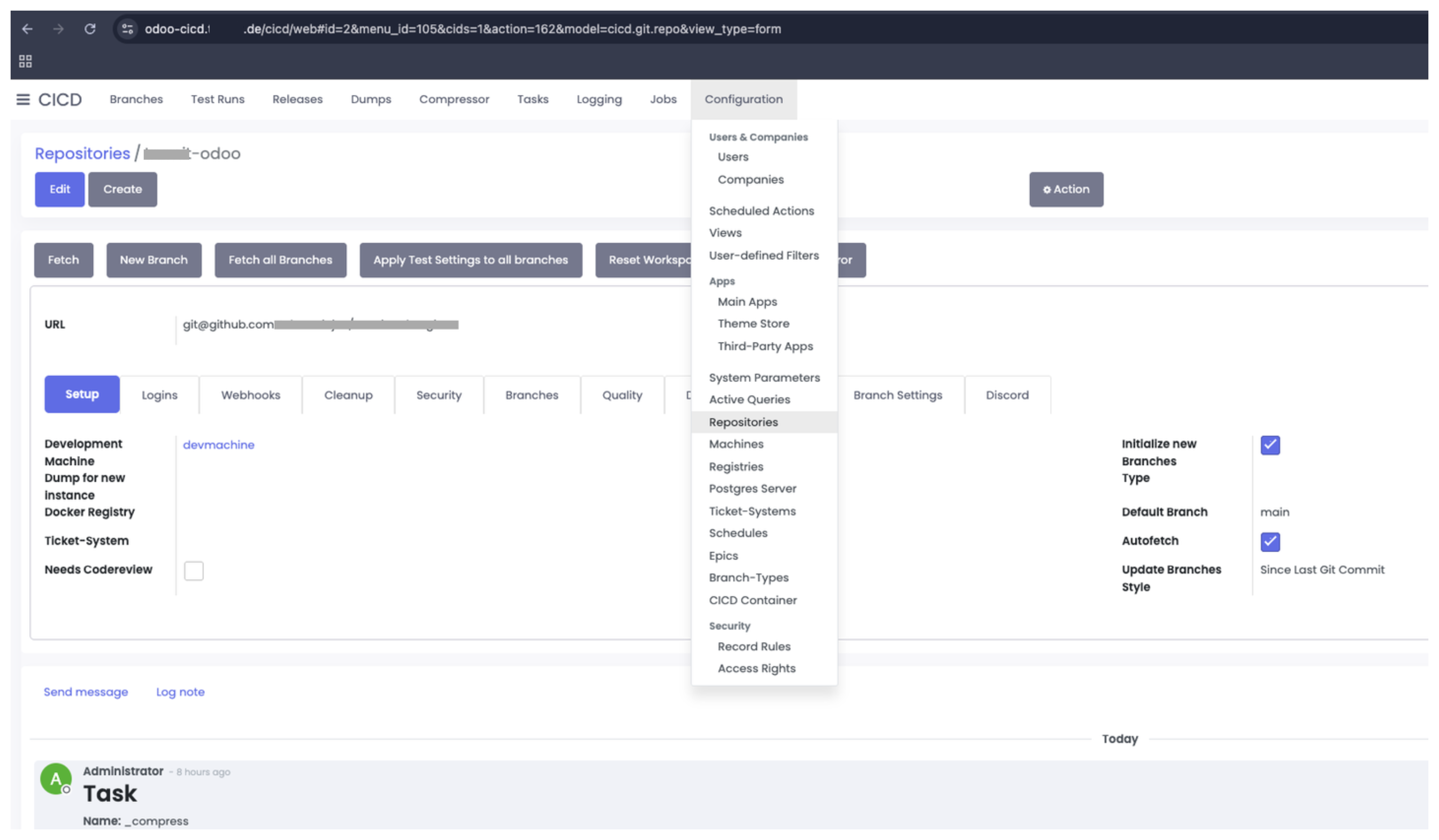
Task: Switch to the Cleanup tab
Action: click(x=348, y=396)
